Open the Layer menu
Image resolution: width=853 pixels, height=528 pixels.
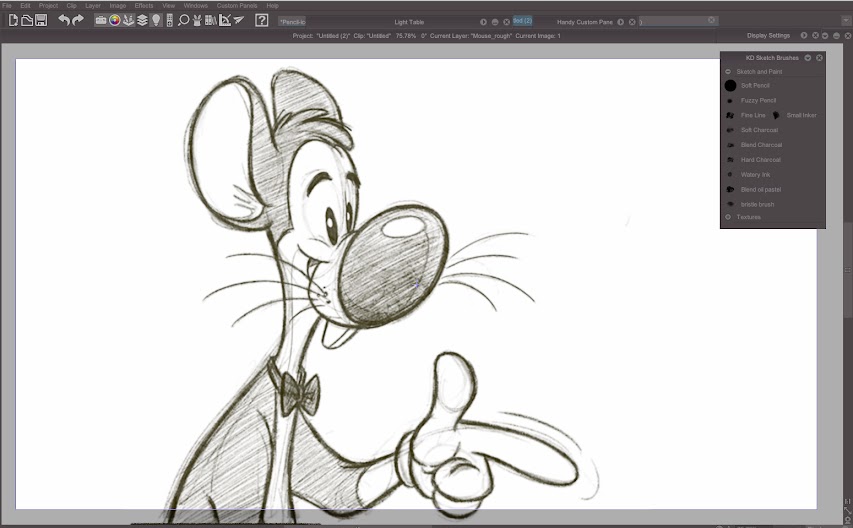(93, 5)
